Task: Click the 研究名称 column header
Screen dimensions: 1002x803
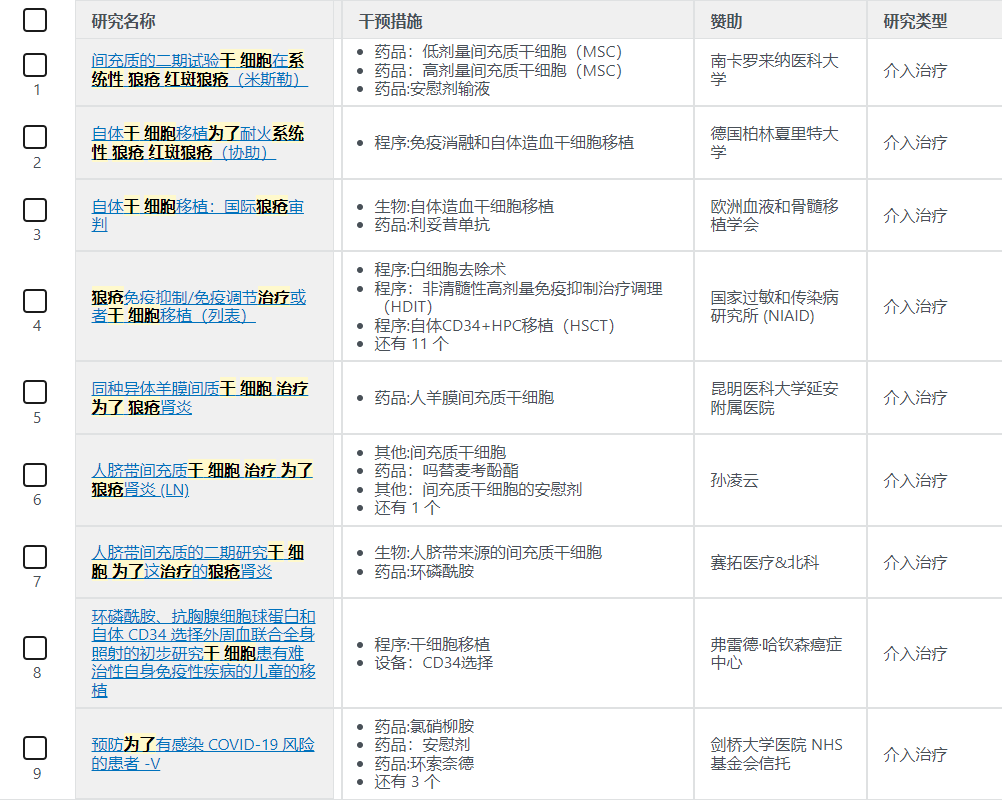Action: tap(124, 21)
